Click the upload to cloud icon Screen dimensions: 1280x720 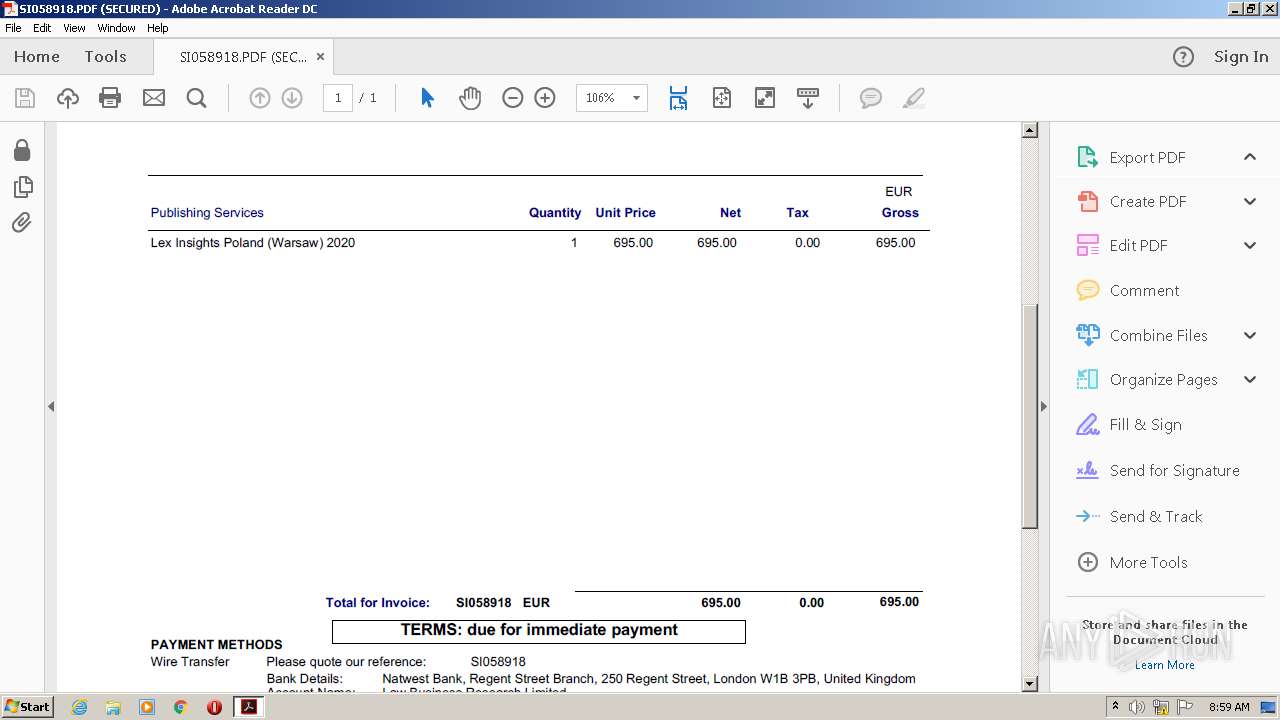[68, 98]
